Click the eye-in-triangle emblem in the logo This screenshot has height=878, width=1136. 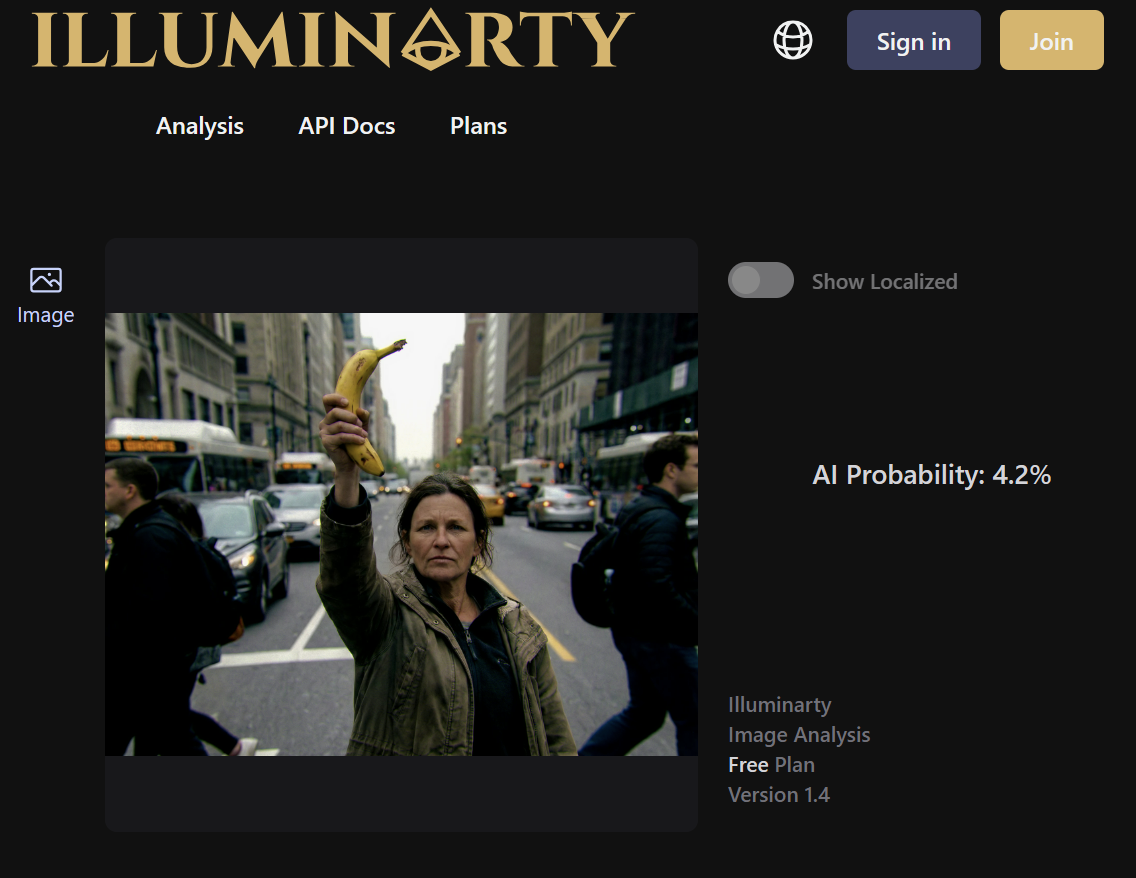(430, 40)
